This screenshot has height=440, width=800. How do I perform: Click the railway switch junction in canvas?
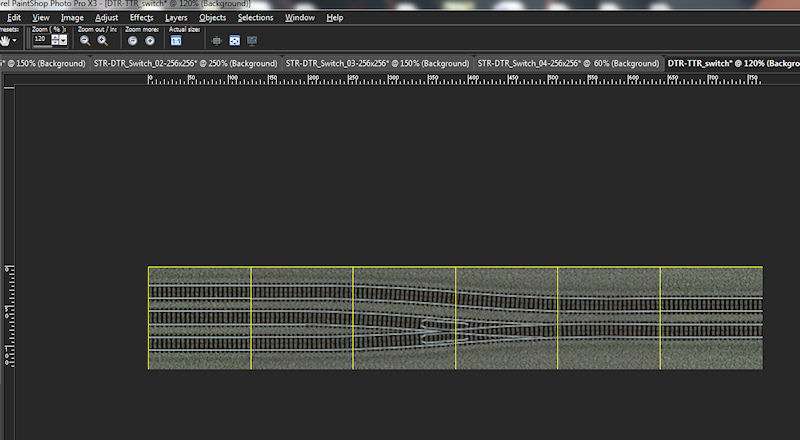430,325
